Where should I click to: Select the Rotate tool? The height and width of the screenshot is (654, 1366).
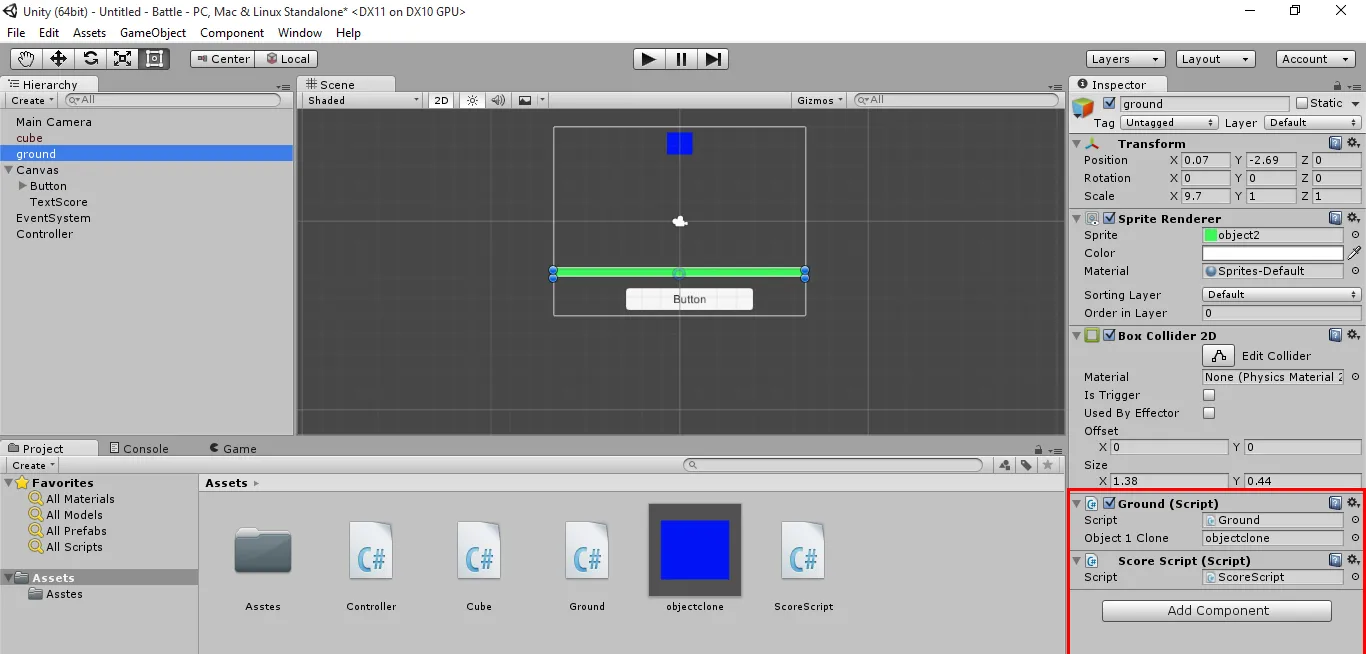click(x=90, y=59)
